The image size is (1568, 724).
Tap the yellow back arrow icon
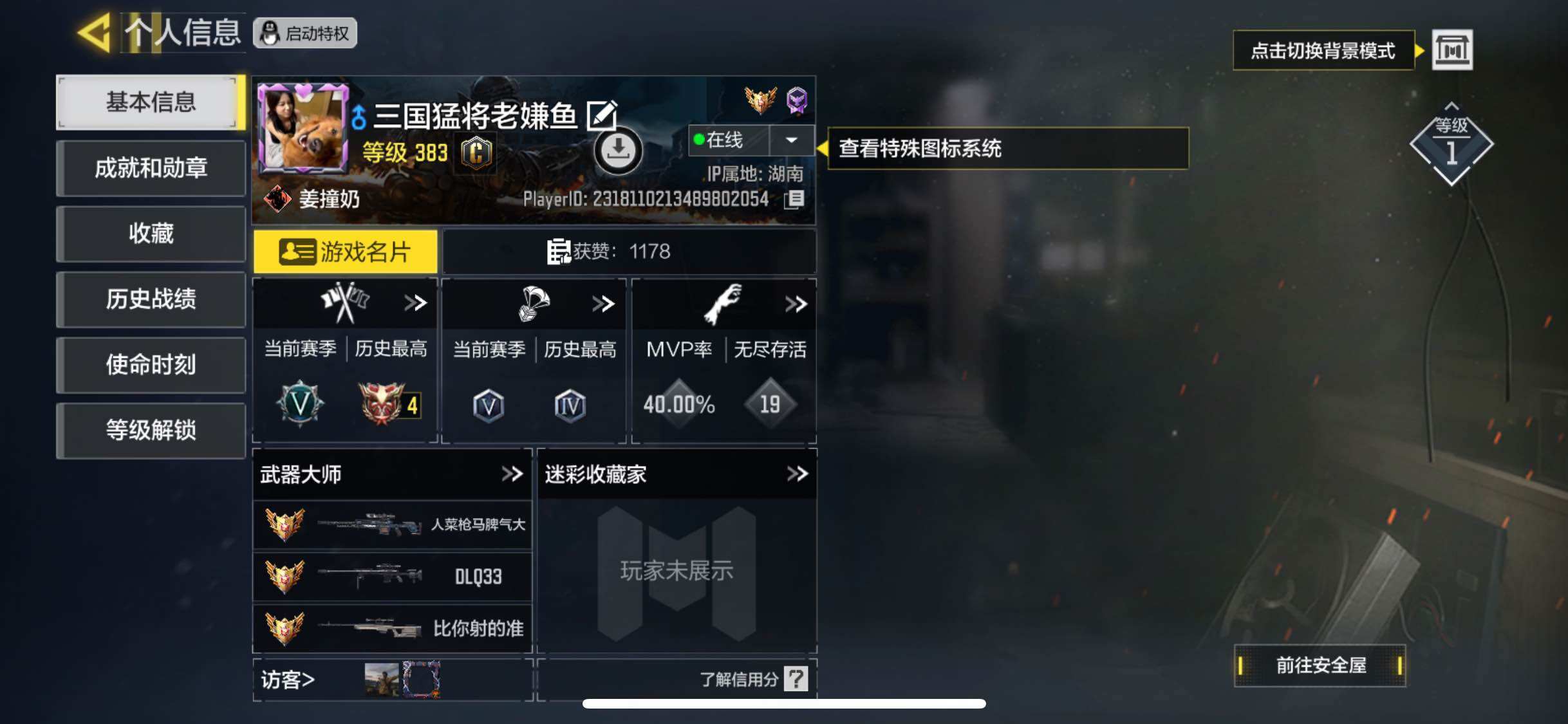coord(93,32)
